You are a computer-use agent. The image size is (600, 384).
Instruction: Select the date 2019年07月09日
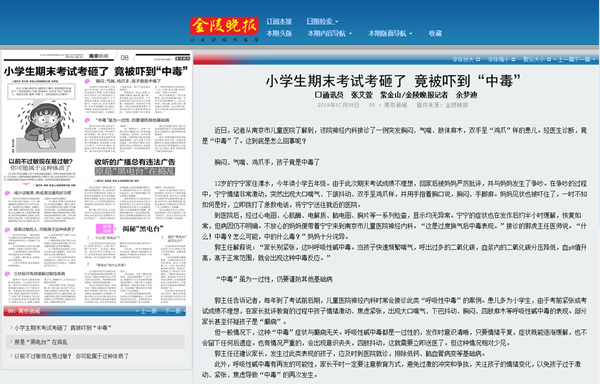click(x=338, y=105)
